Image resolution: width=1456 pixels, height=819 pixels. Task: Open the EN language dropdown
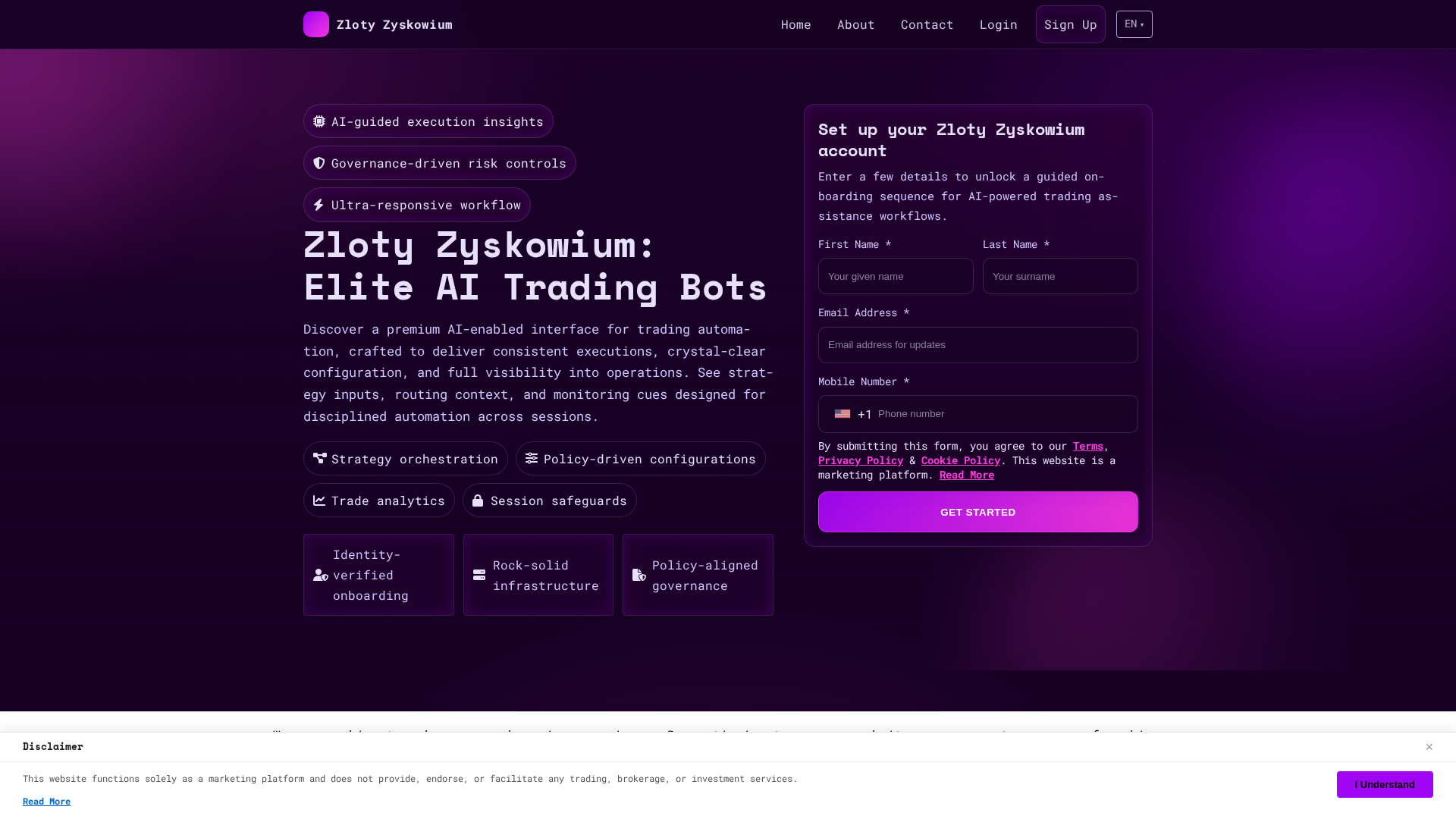pyautogui.click(x=1134, y=24)
